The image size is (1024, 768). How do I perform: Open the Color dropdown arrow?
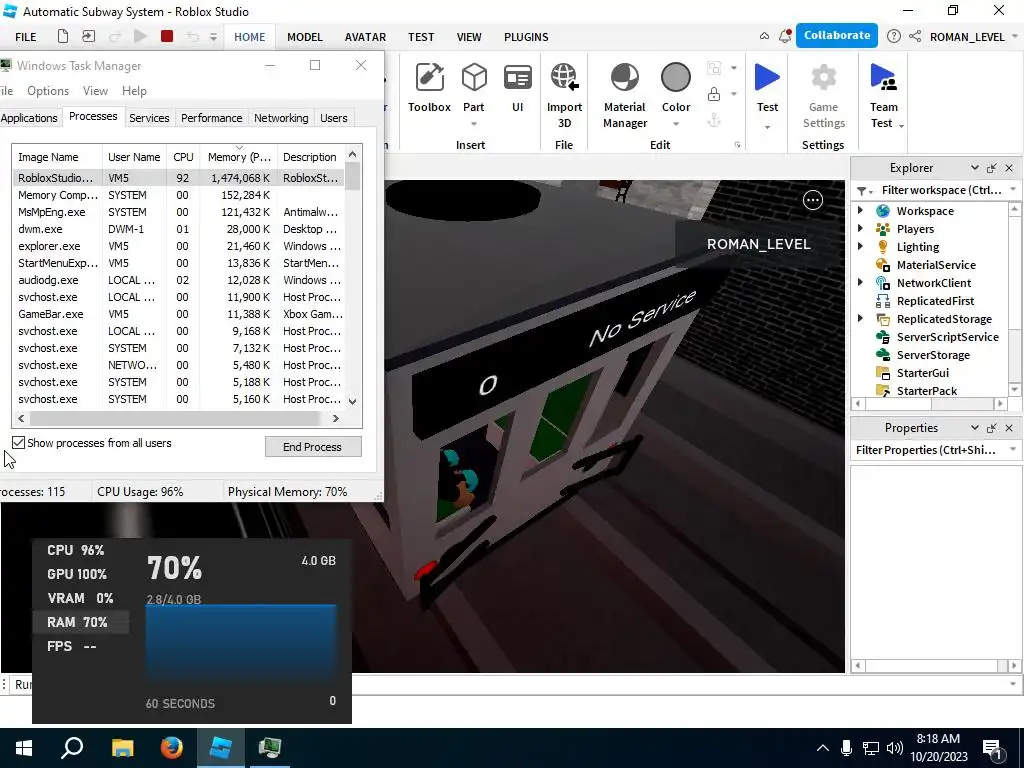coord(675,123)
